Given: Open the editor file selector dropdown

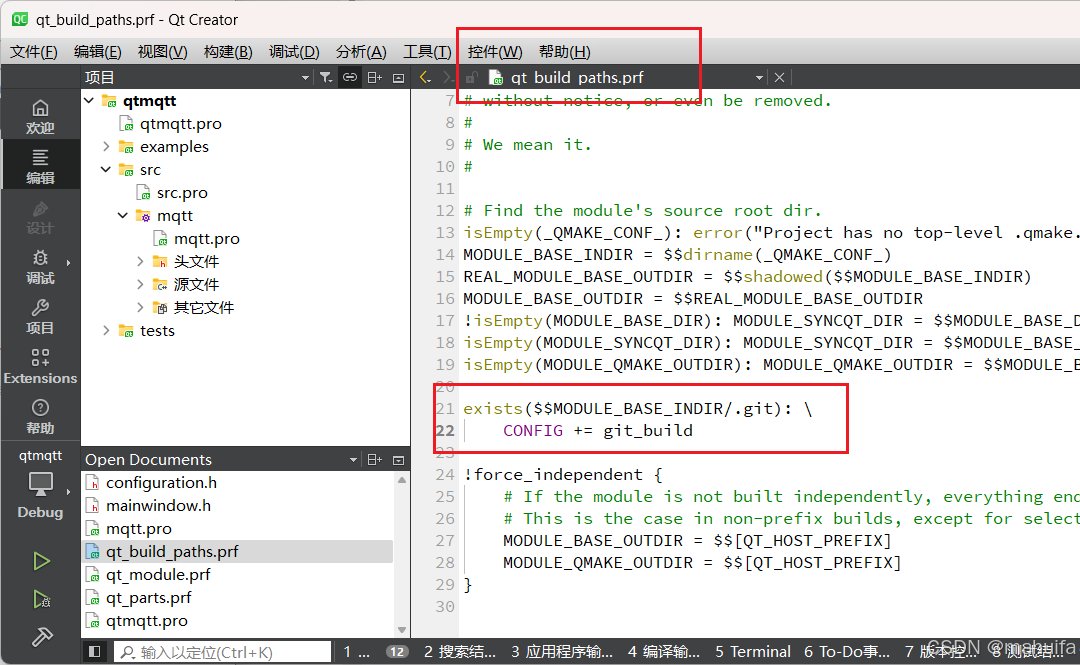Looking at the screenshot, I should coord(758,77).
